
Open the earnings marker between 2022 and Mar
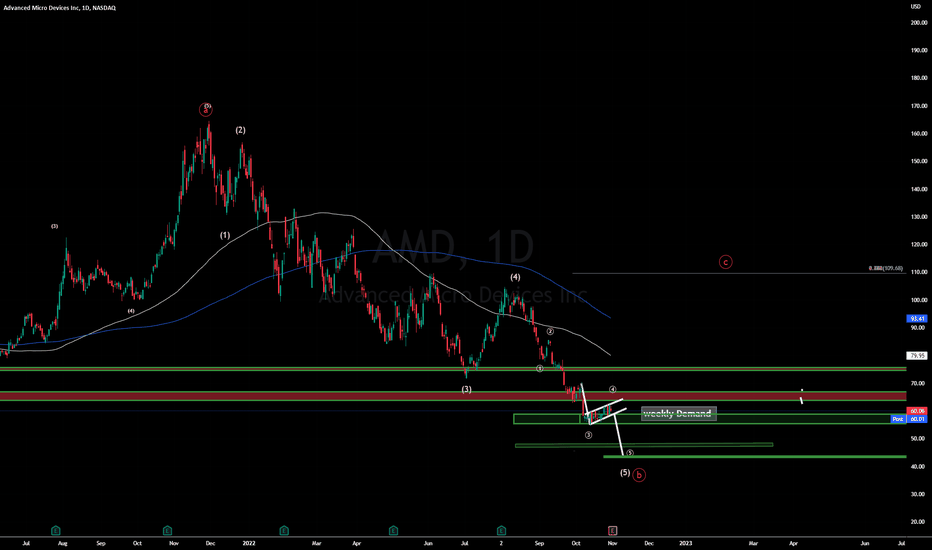tap(284, 530)
